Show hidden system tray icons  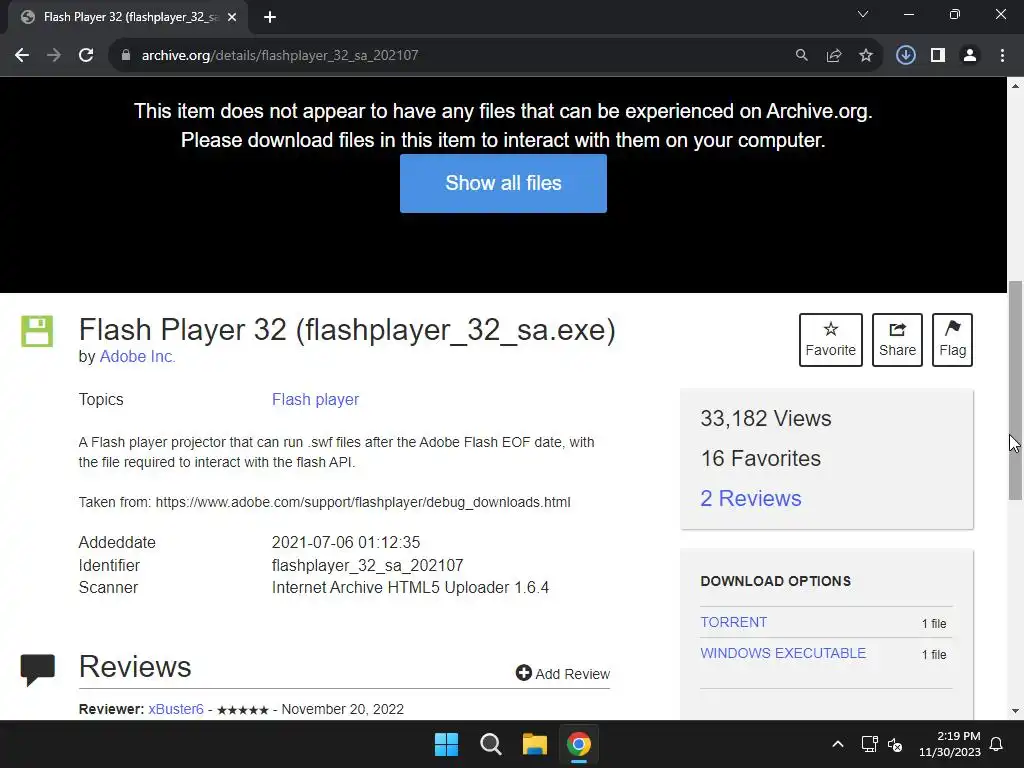click(838, 744)
